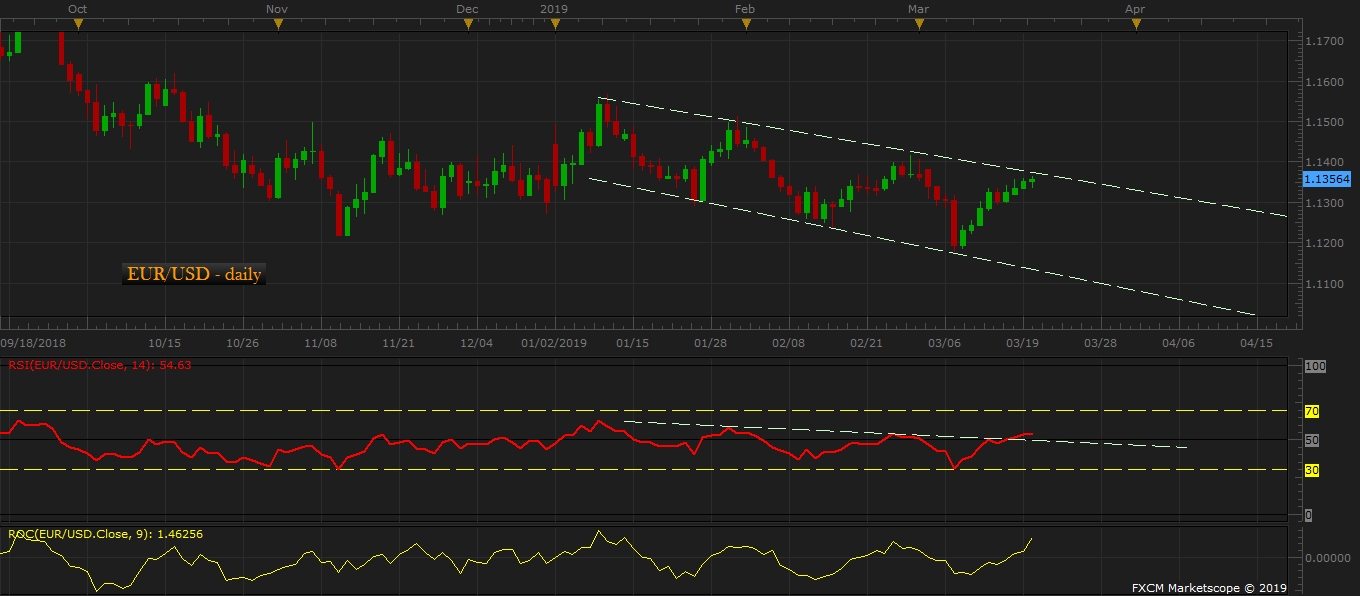Viewport: 1360px width, 596px height.
Task: Click the Dec month marker triangle
Action: (468, 25)
